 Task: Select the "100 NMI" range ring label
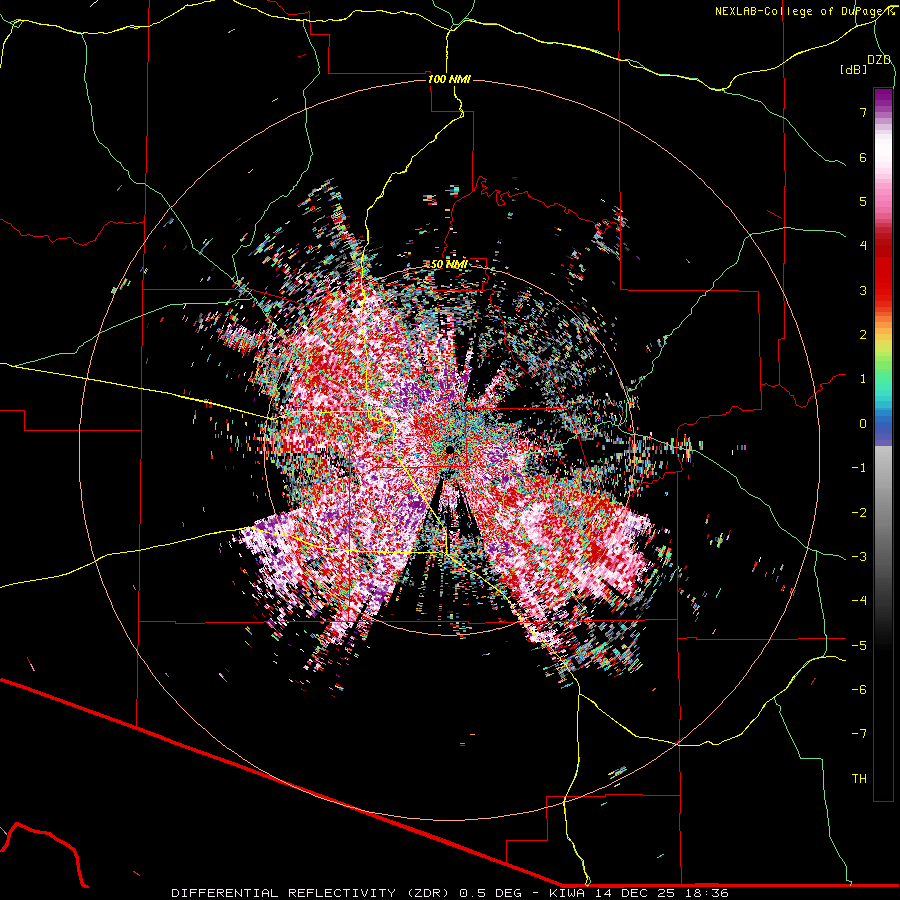click(x=449, y=79)
